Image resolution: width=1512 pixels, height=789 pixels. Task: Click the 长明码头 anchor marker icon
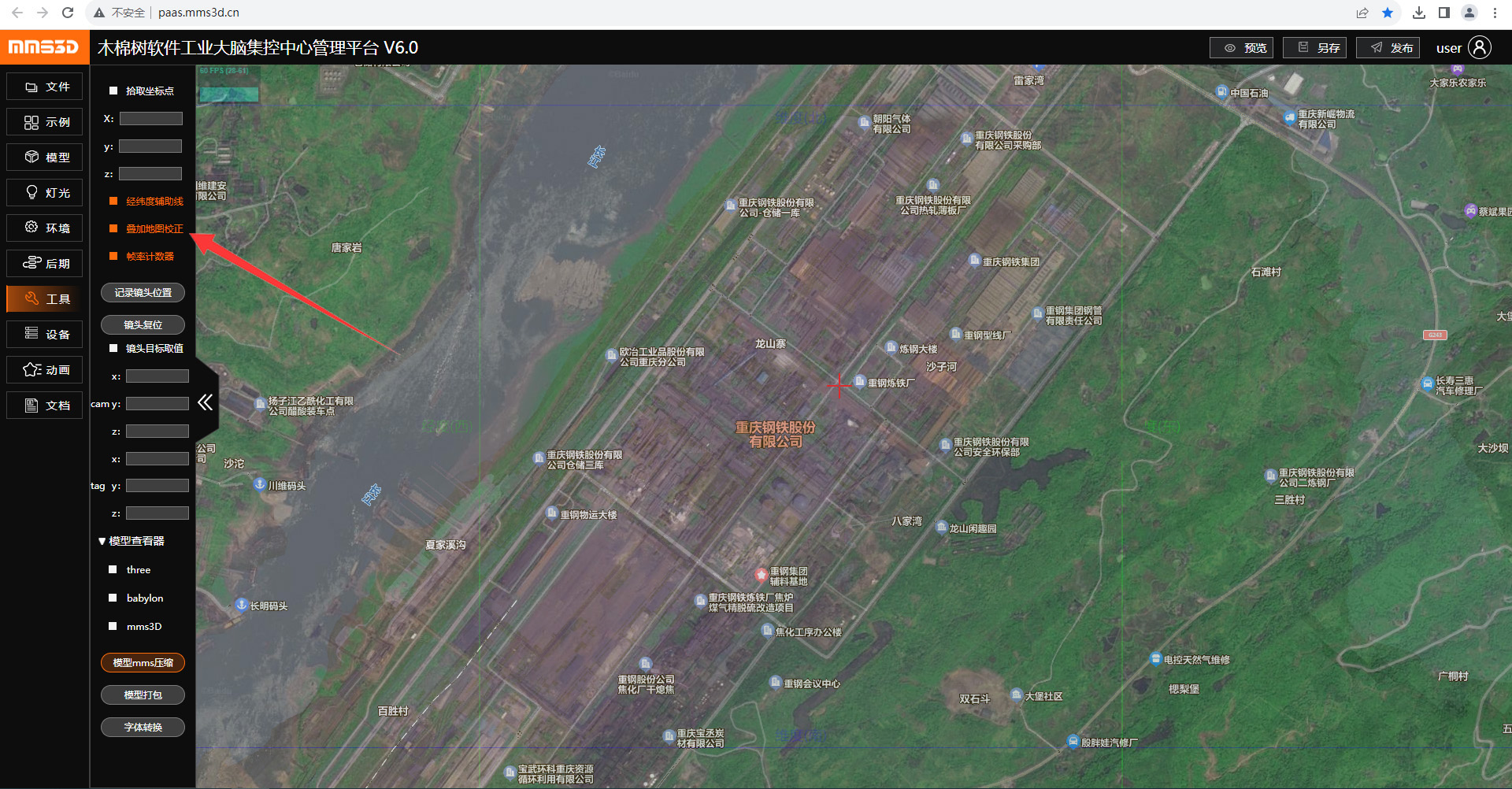(x=242, y=605)
